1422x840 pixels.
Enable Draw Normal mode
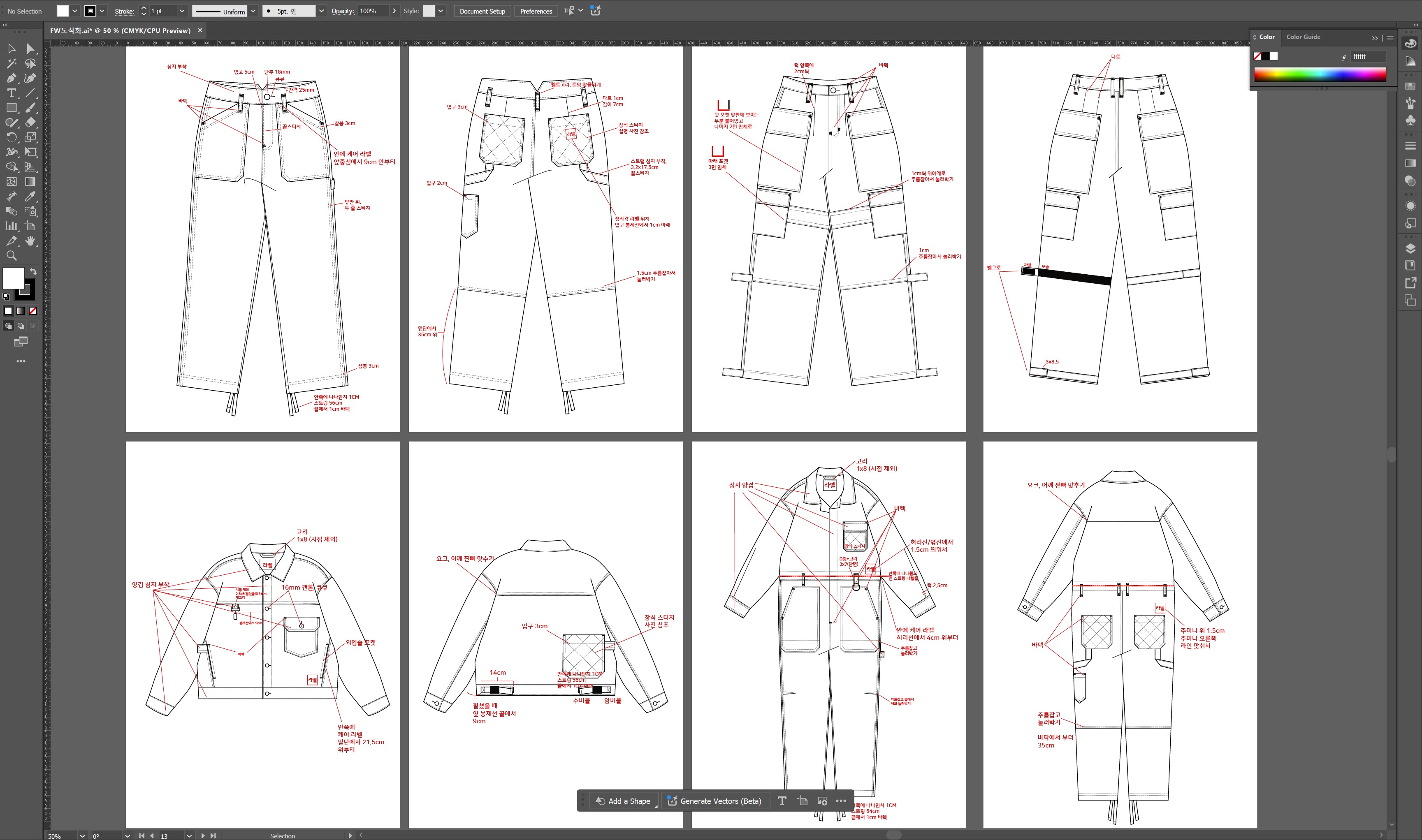click(x=9, y=326)
